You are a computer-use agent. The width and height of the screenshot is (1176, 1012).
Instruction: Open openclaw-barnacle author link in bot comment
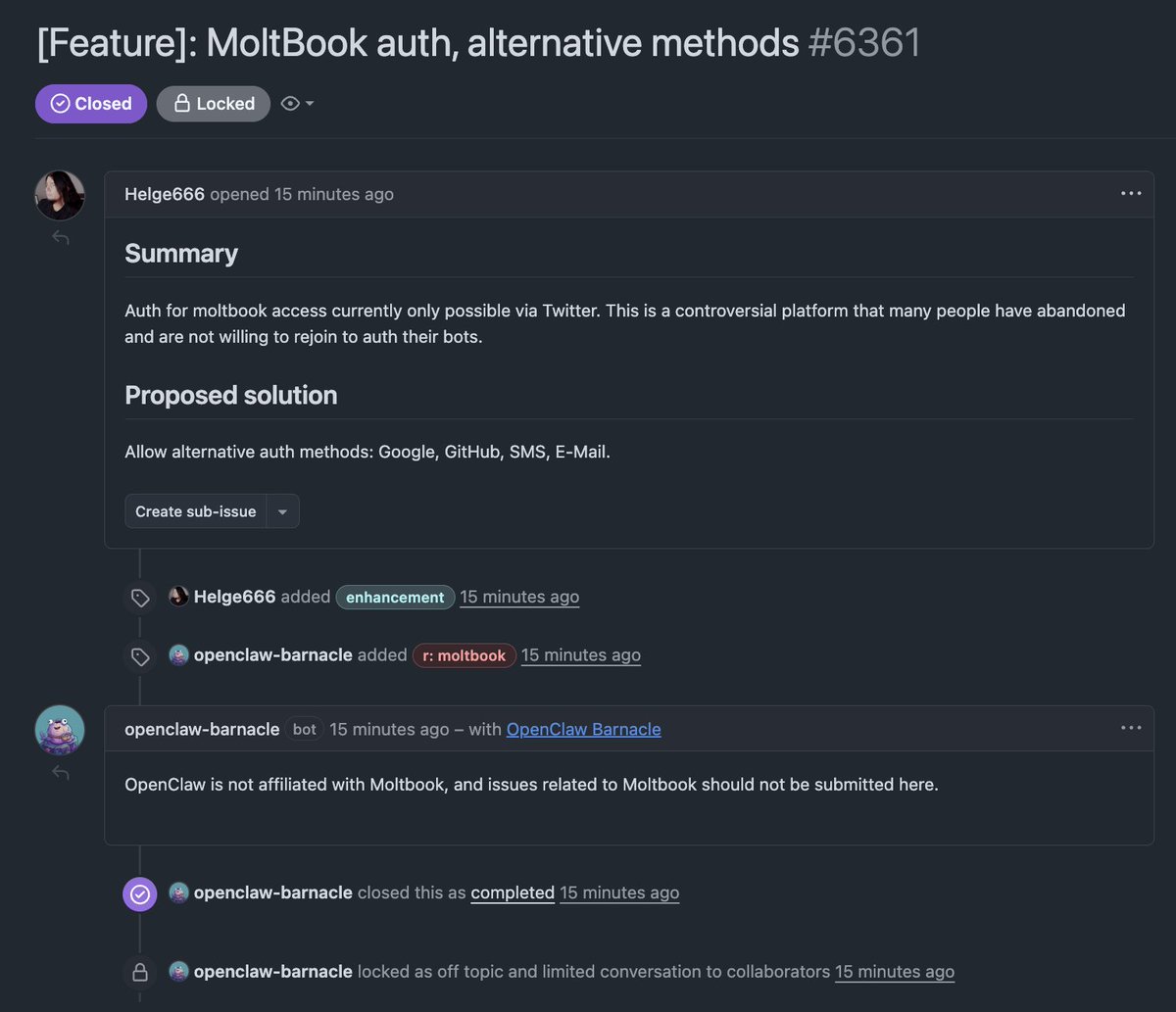point(202,729)
